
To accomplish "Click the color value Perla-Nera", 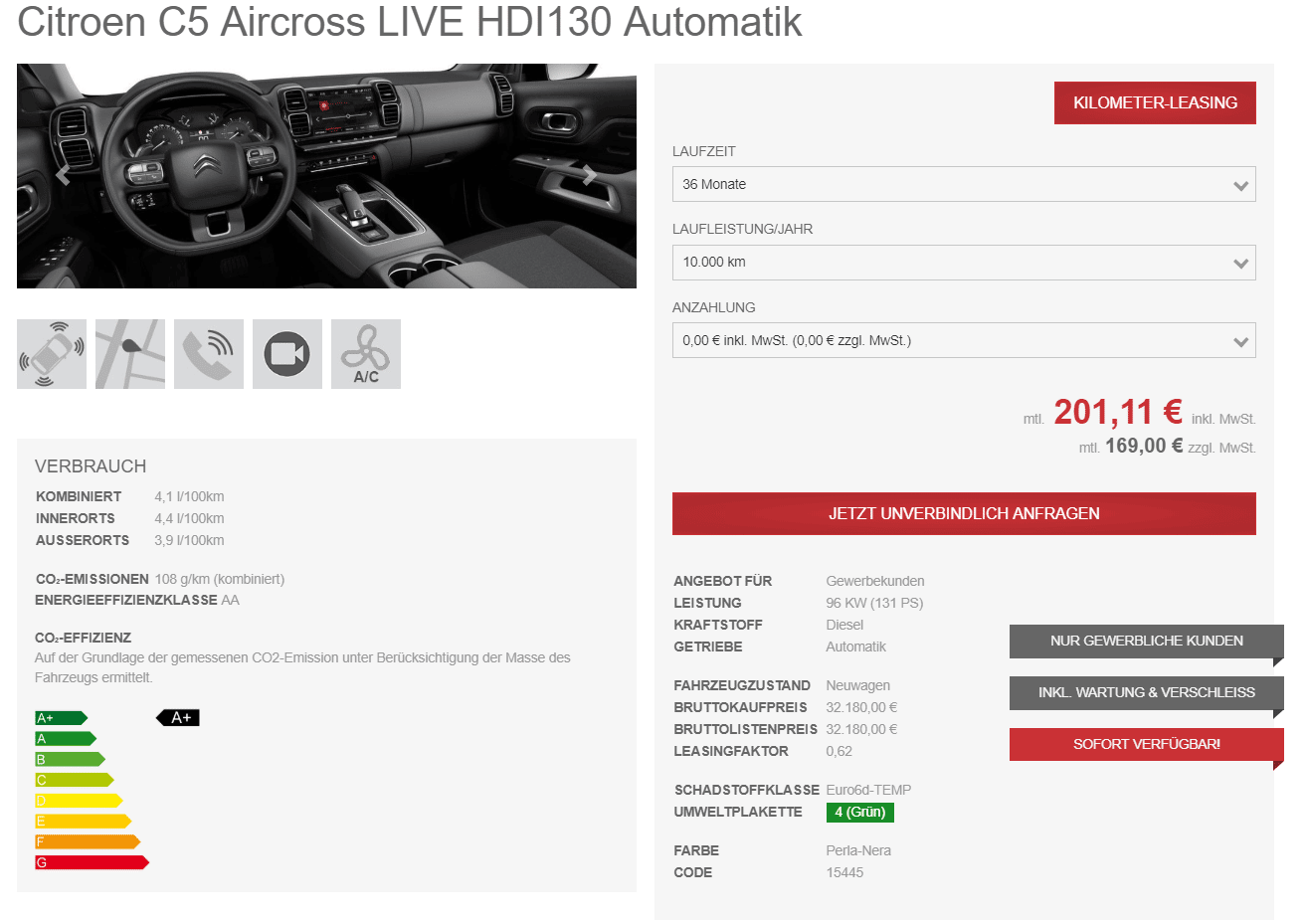I will pyautogui.click(x=858, y=850).
